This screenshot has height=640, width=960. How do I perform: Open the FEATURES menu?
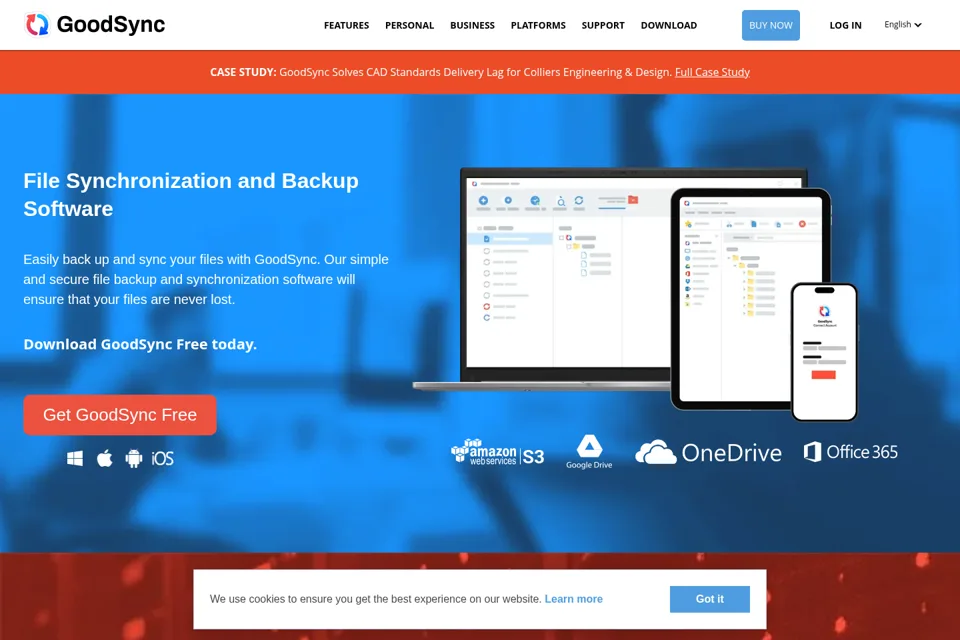347,25
